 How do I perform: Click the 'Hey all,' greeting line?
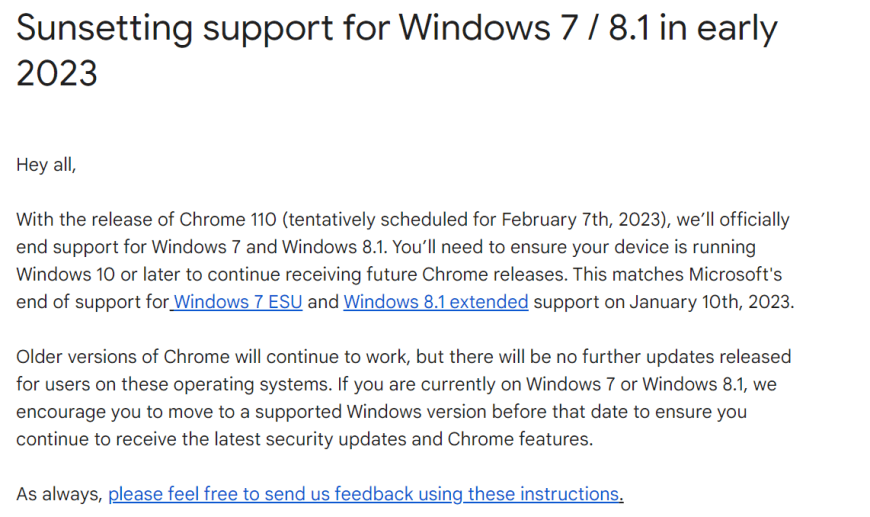tap(46, 165)
